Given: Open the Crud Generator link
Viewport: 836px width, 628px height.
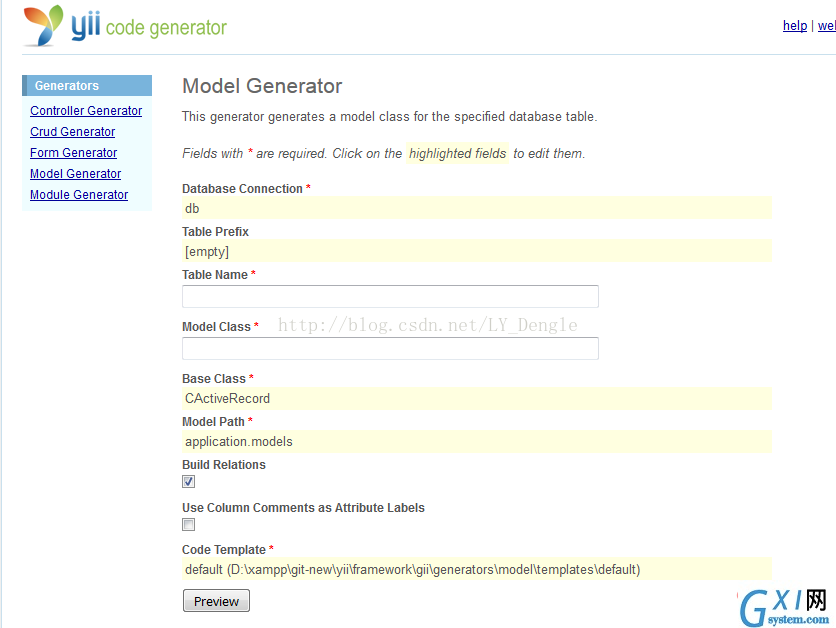Looking at the screenshot, I should pos(73,132).
